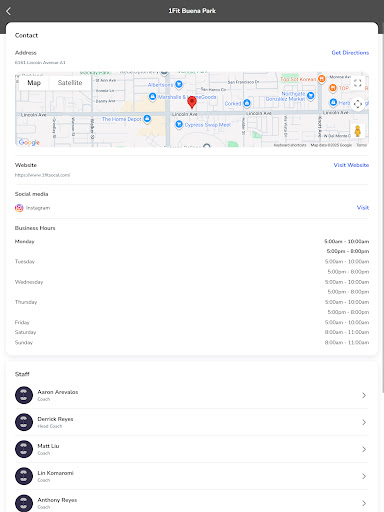
Task: Click the Street View pegman icon
Action: [x=358, y=131]
